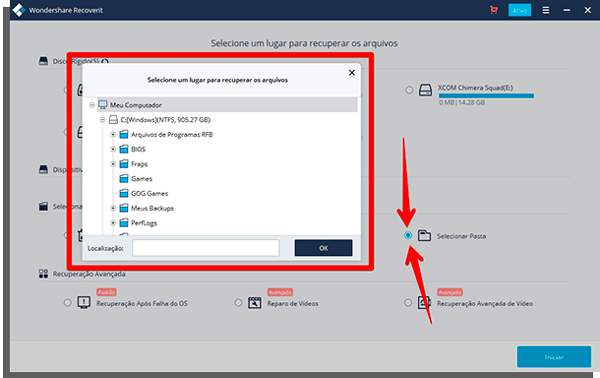This screenshot has height=378, width=600.
Task: Click the Reparo de Vídeos repair icon
Action: coord(254,302)
